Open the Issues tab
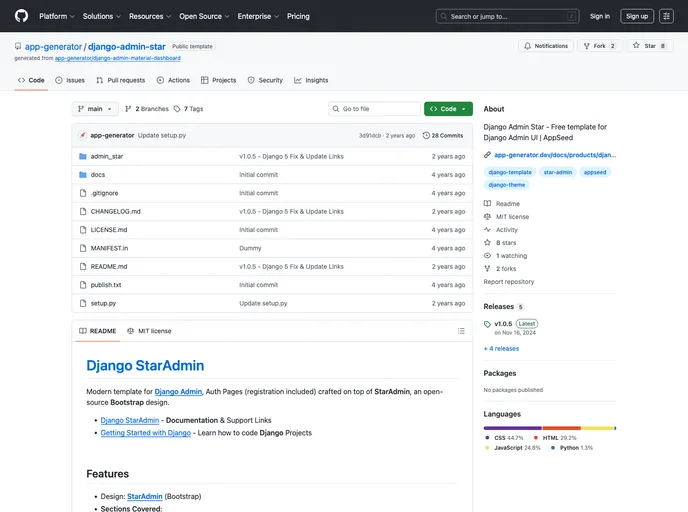688x512 pixels. (70, 80)
